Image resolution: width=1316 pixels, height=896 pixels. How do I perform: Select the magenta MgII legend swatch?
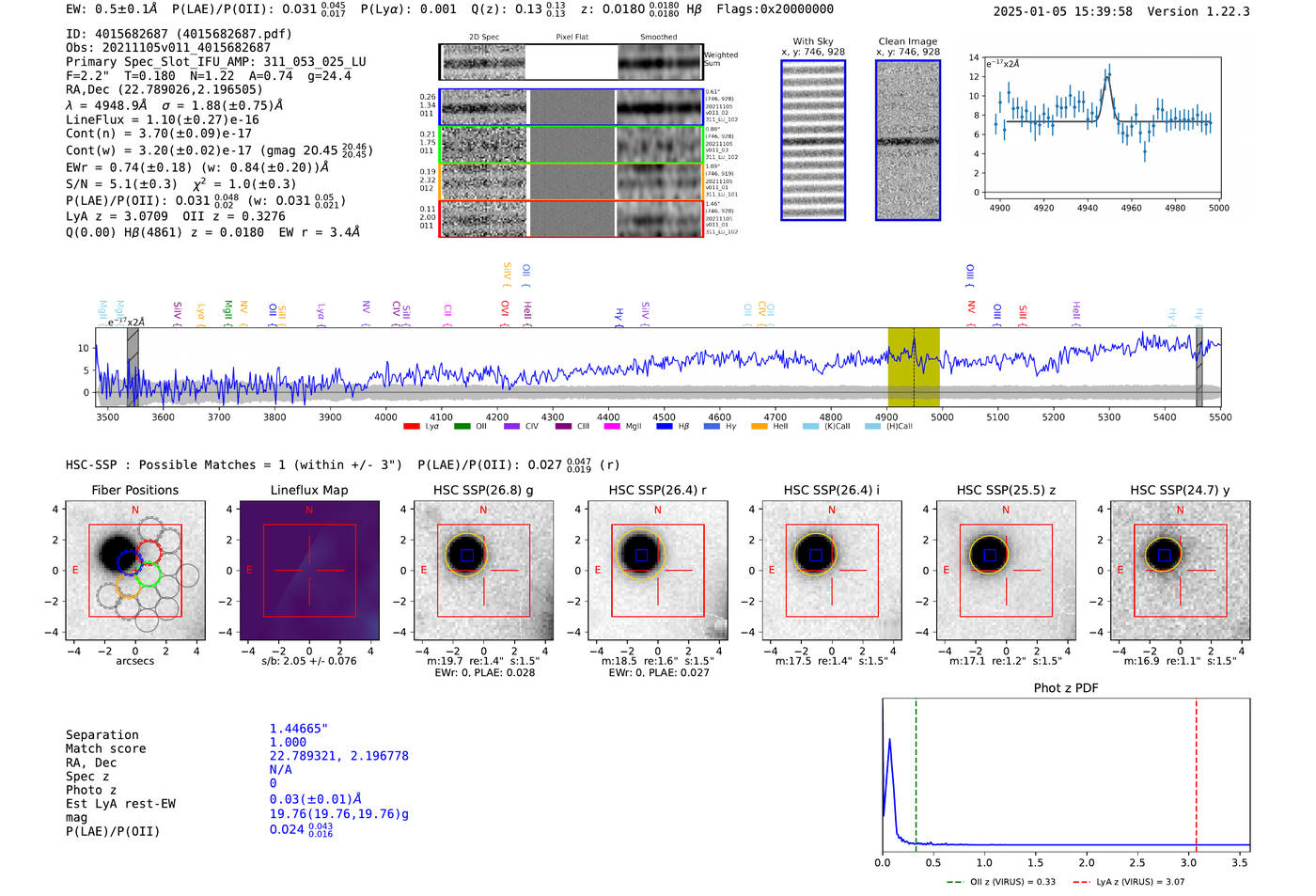click(x=612, y=427)
